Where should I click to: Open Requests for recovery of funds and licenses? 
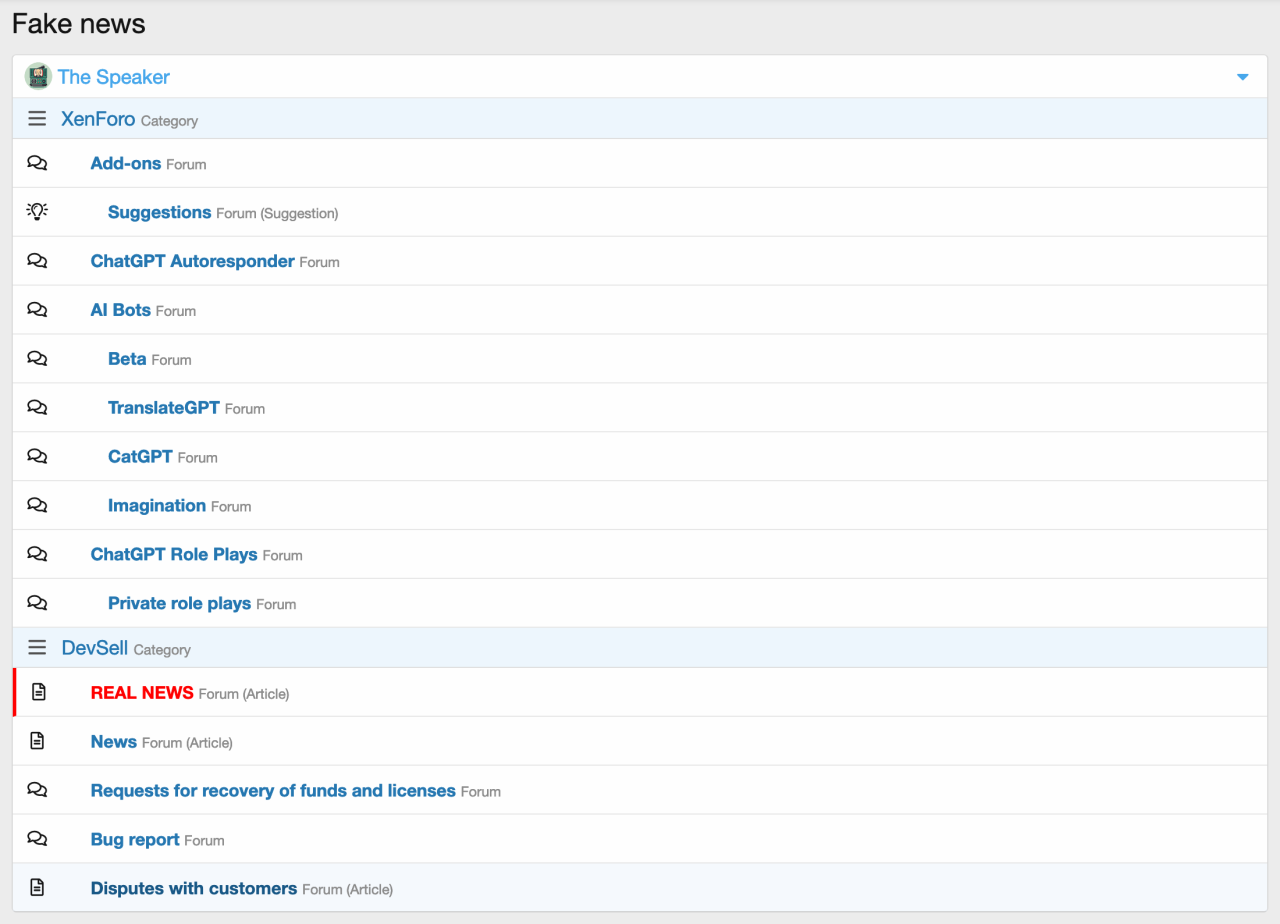click(x=272, y=790)
